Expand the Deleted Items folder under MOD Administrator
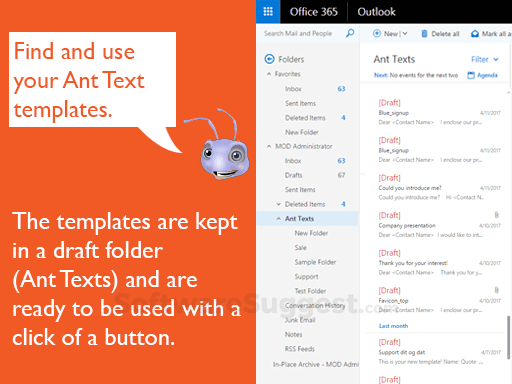Image resolution: width=512 pixels, height=384 pixels. [x=279, y=204]
